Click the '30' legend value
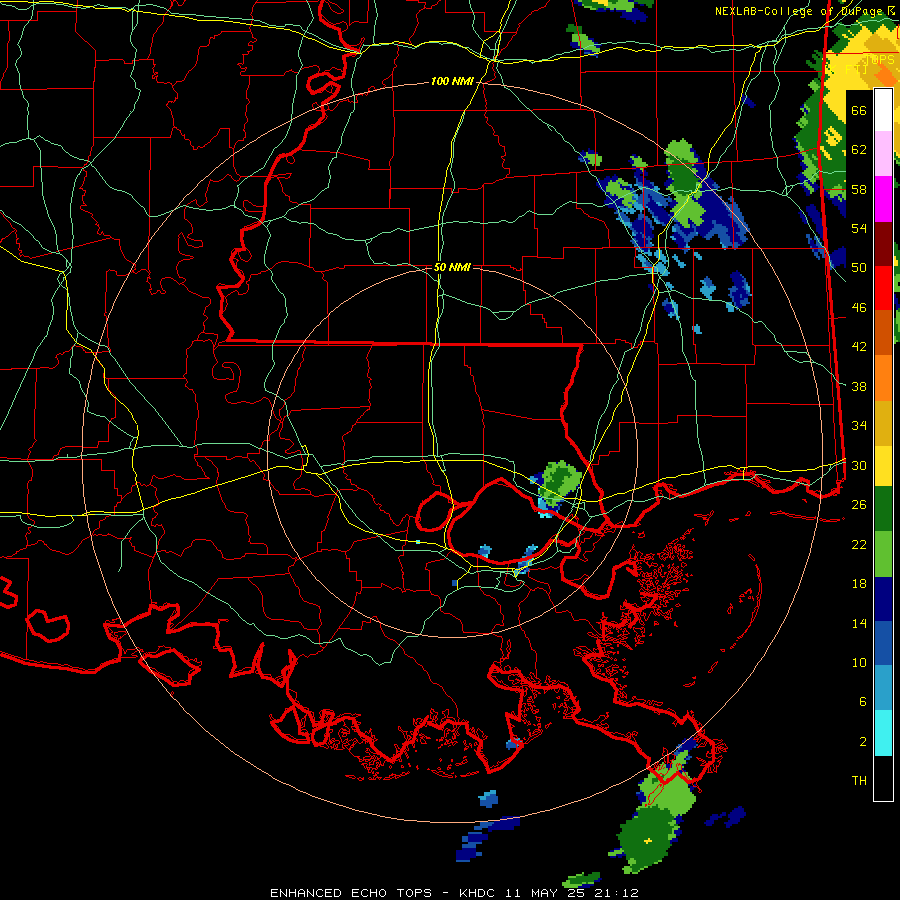Screen dimensions: 900x900 point(859,465)
